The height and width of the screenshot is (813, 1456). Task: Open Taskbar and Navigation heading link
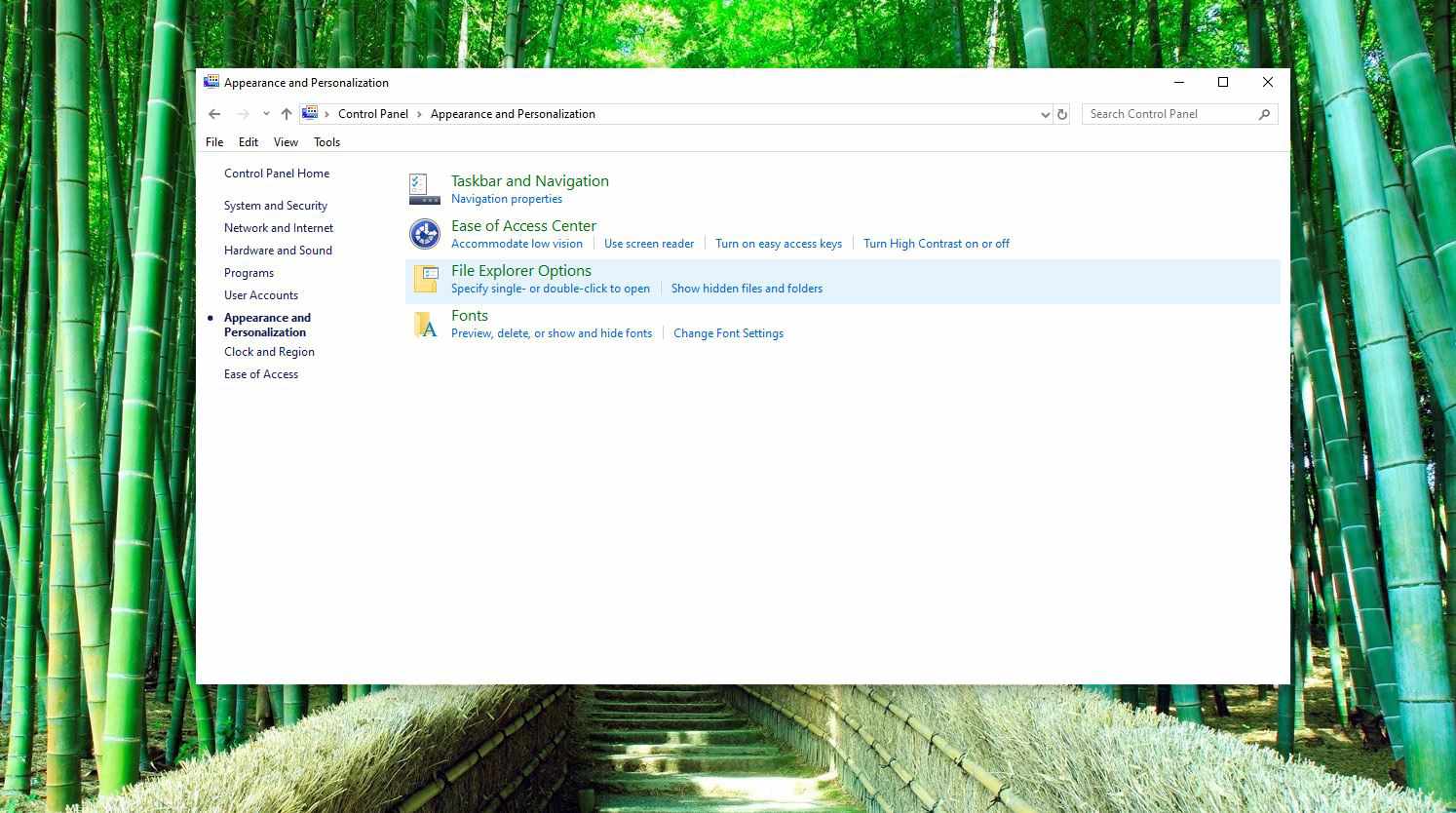[x=529, y=180]
